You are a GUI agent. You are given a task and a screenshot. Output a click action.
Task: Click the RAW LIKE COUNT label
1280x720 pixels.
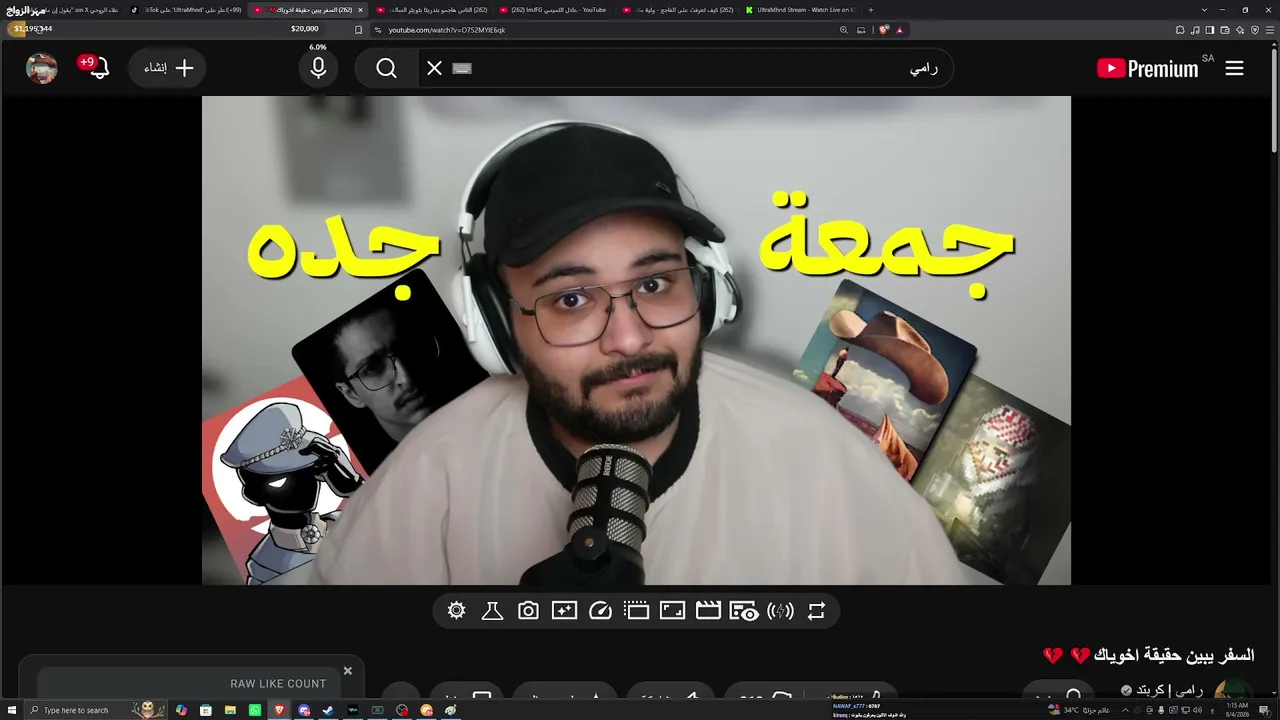tap(278, 684)
